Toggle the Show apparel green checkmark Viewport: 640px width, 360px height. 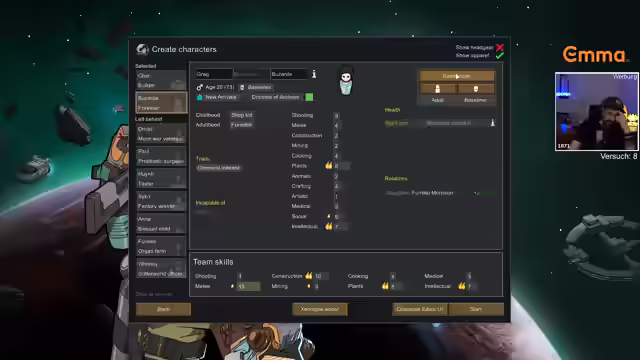pos(500,56)
